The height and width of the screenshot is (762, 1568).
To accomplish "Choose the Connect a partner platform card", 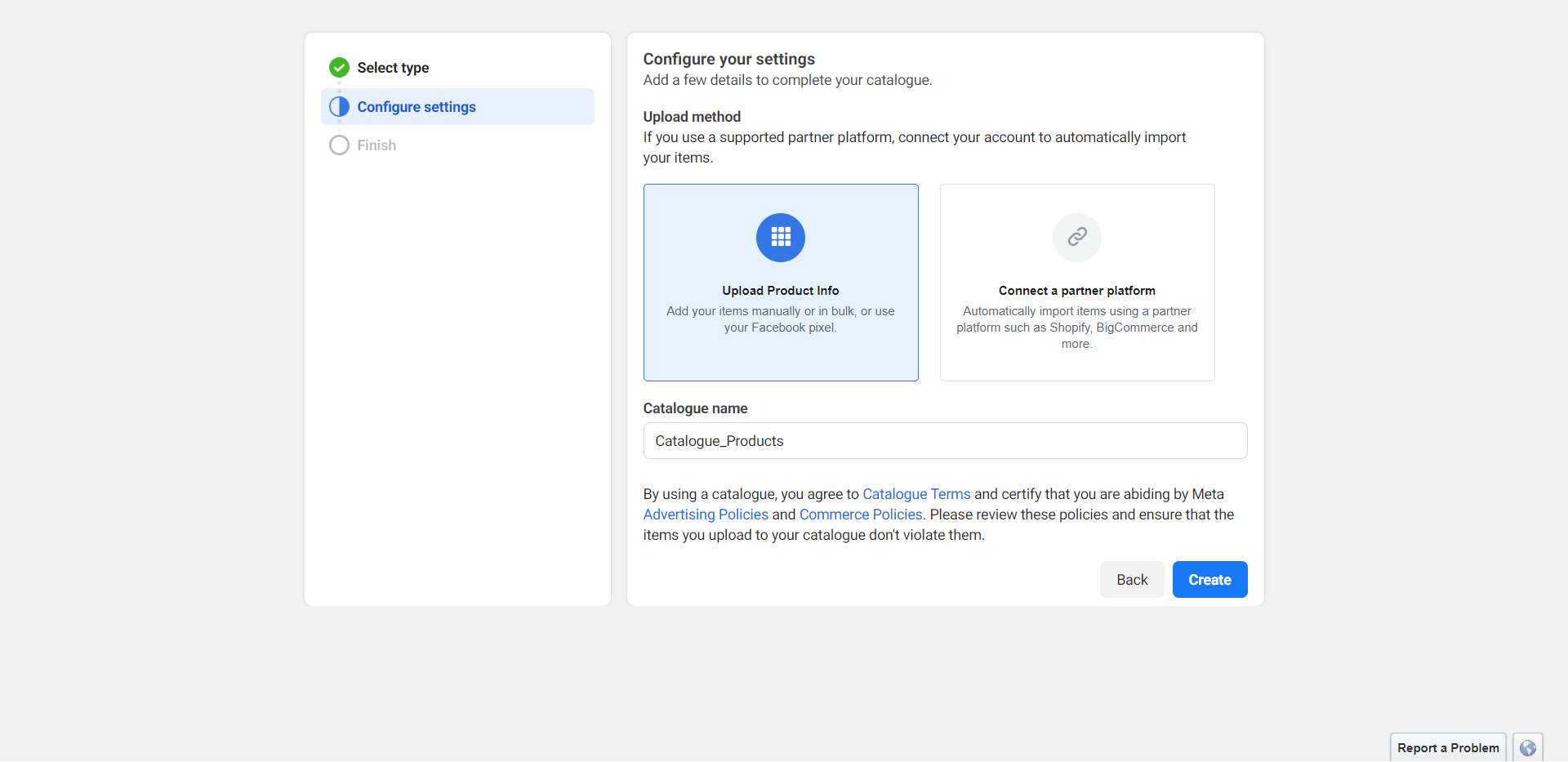I will coord(1077,283).
